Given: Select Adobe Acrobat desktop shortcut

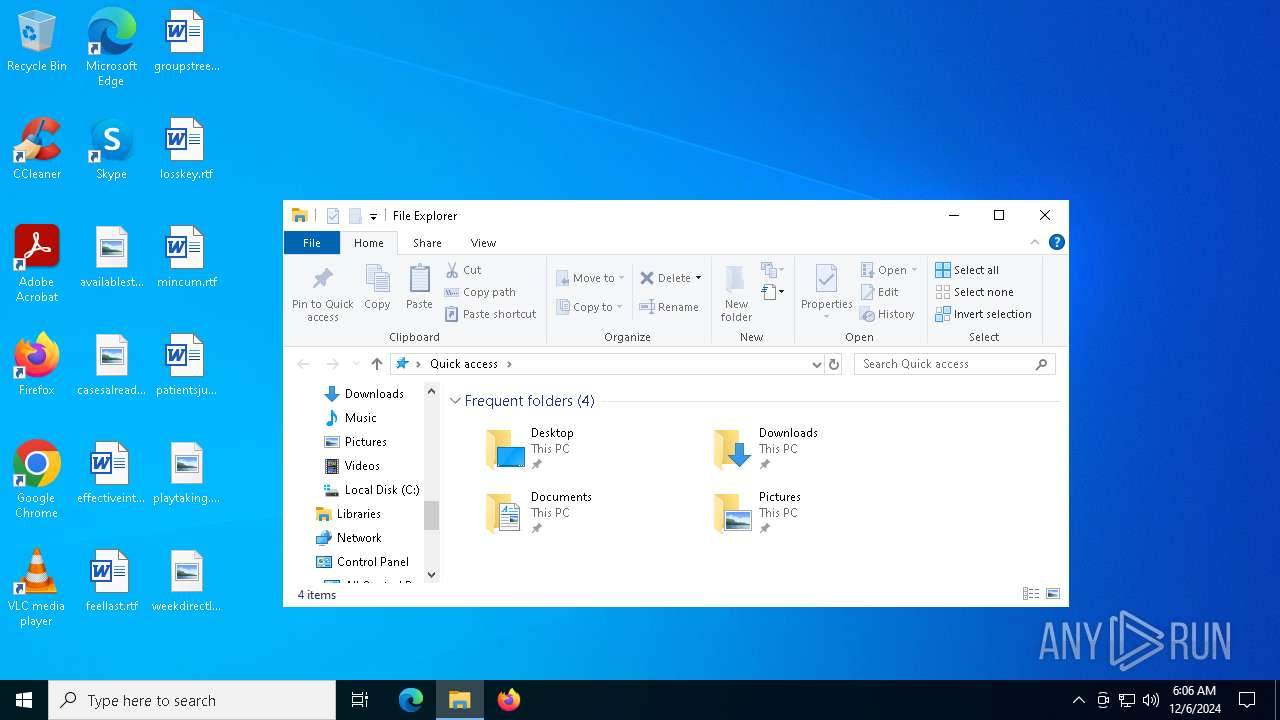Looking at the screenshot, I should (x=37, y=264).
